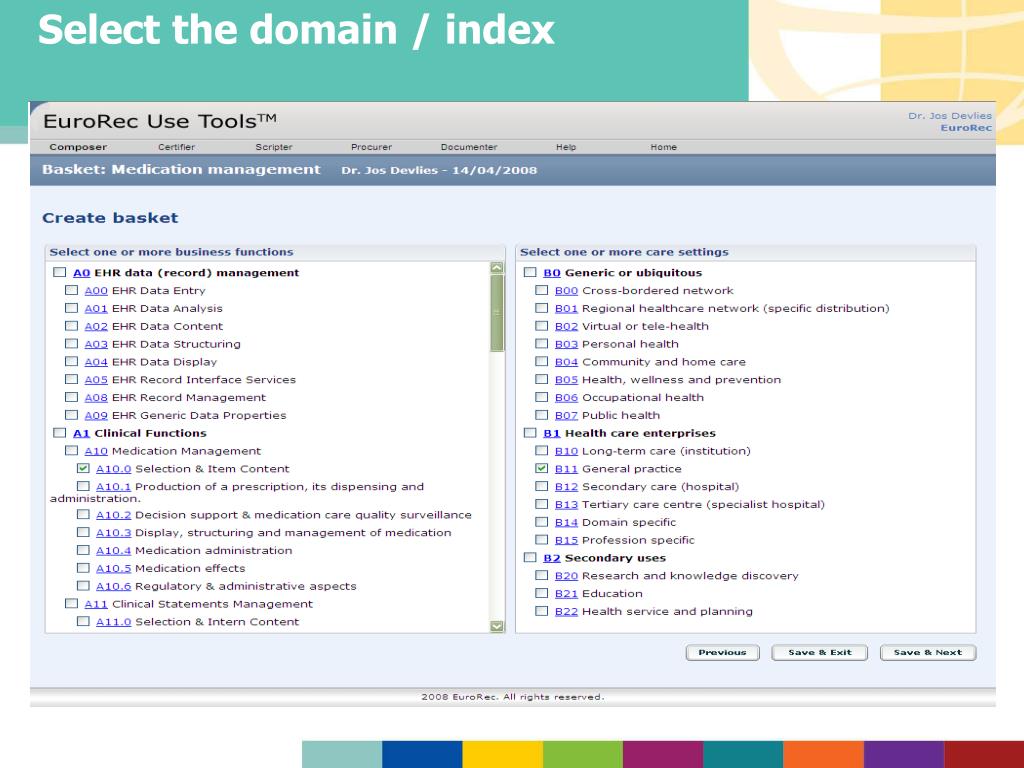Check the A0 EHR data management checkbox
Screen dimensions: 1024x768
tap(59, 272)
